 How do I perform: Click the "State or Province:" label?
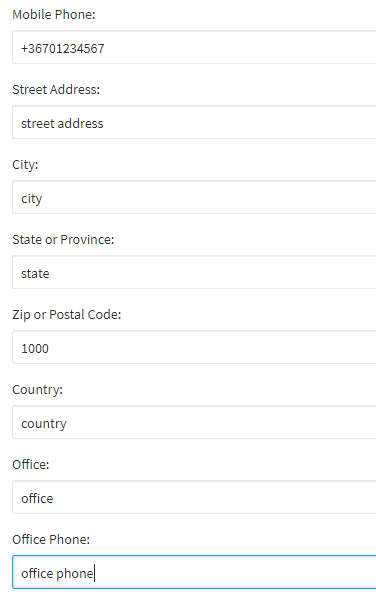pyautogui.click(x=63, y=240)
